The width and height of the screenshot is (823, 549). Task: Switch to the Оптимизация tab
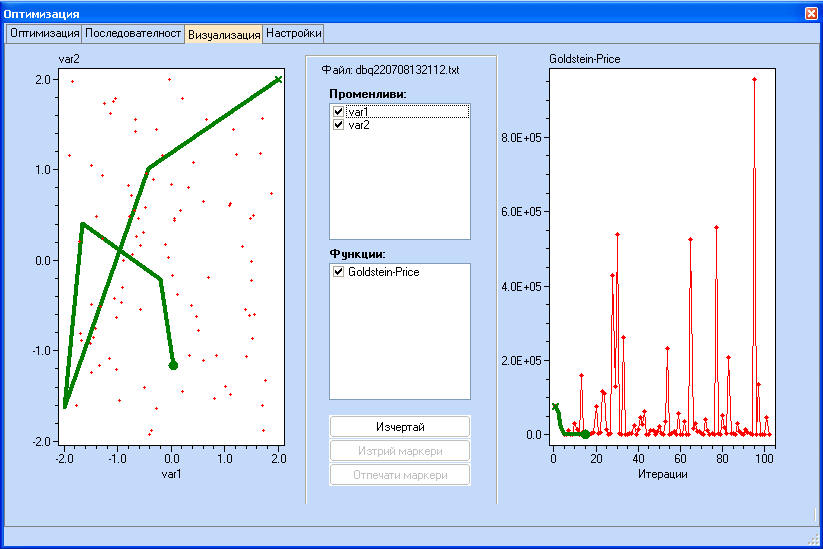[x=43, y=33]
